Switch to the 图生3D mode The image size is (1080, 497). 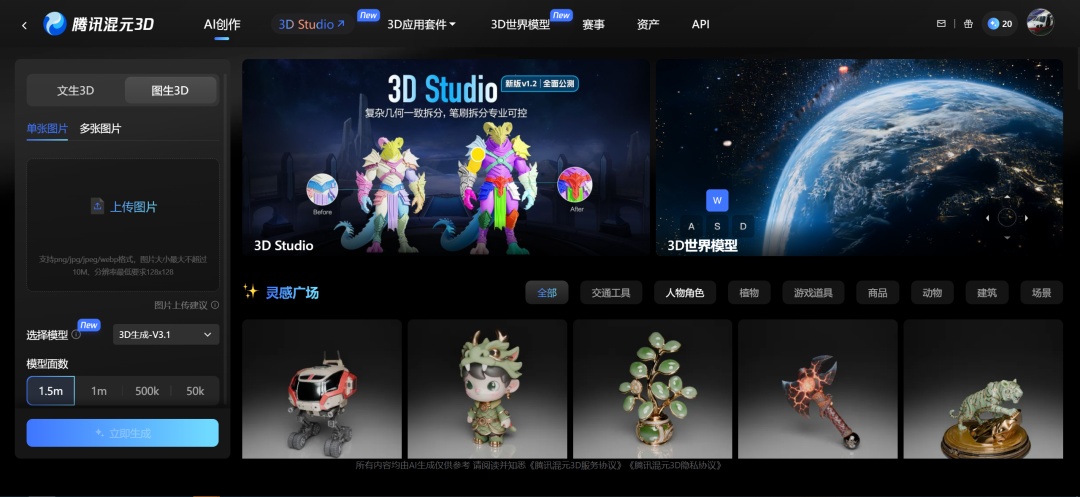point(170,90)
